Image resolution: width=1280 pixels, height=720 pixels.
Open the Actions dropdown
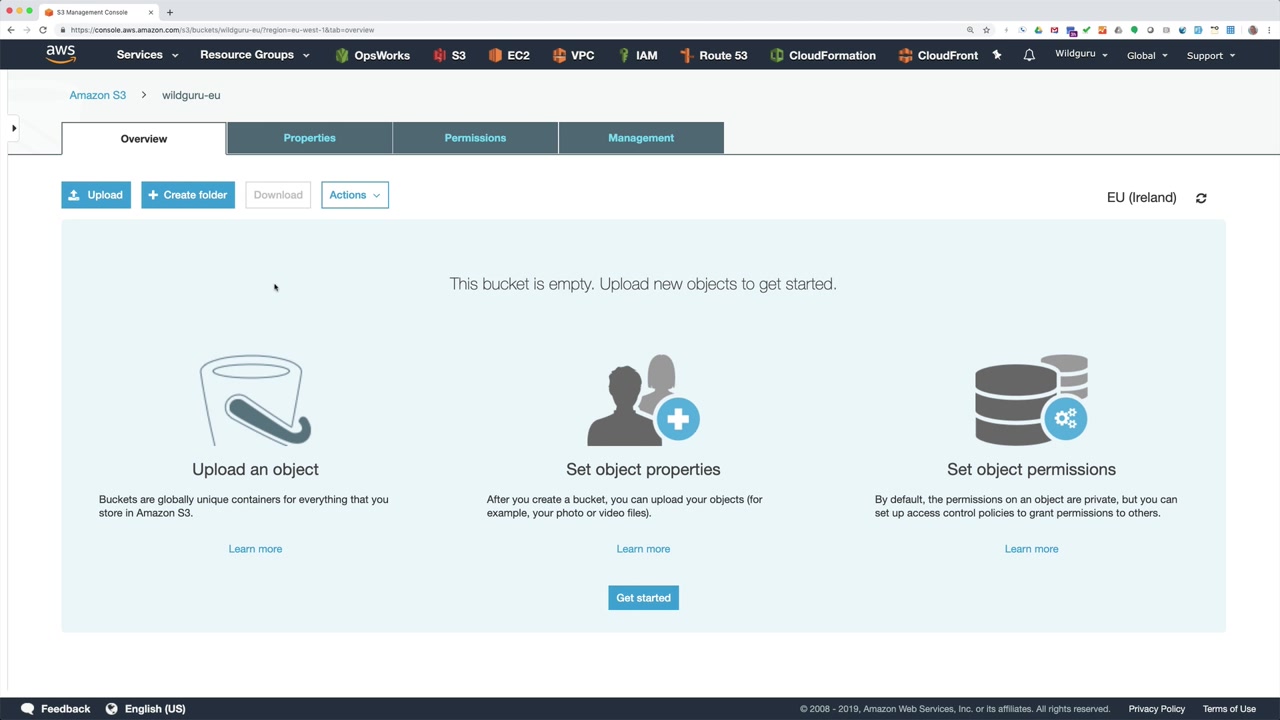[x=355, y=195]
